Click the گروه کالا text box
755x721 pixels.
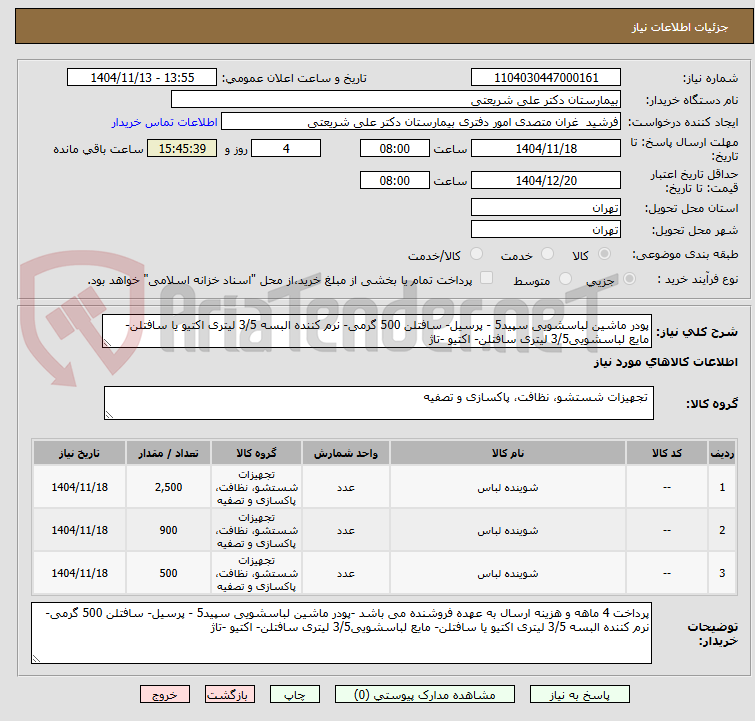[x=378, y=403]
